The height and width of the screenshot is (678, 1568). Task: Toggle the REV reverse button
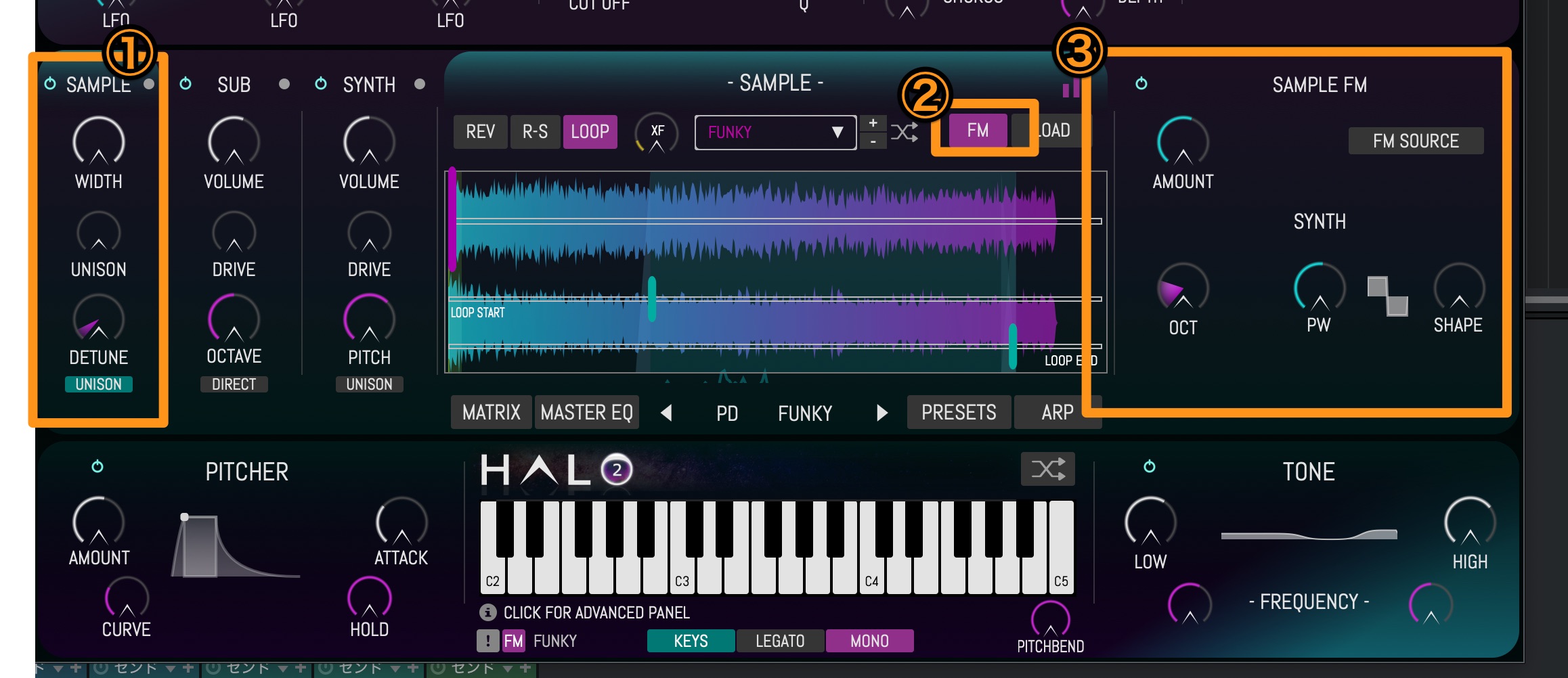point(481,132)
